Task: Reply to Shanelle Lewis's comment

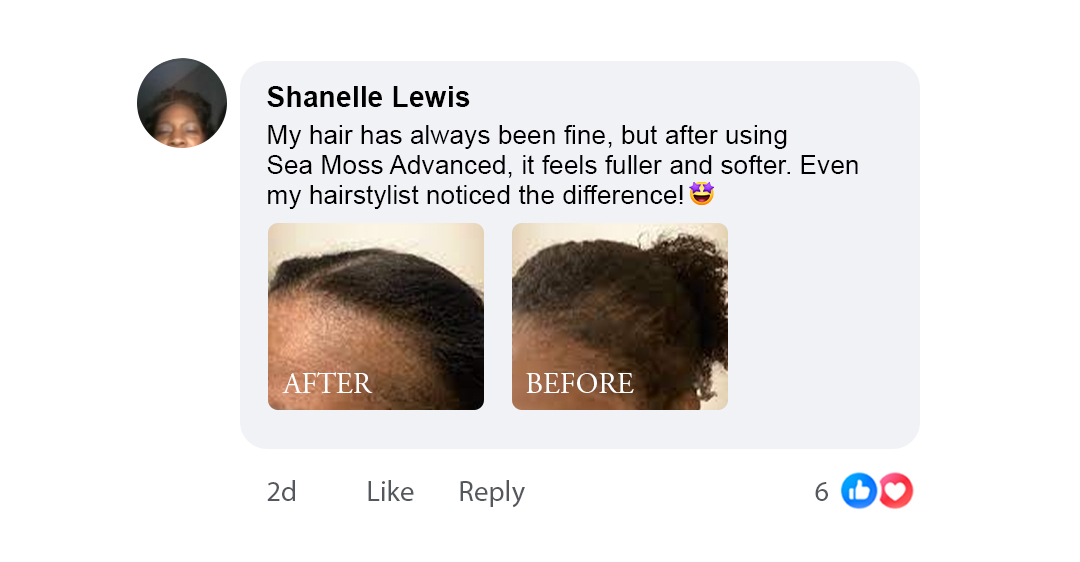Action: (491, 492)
